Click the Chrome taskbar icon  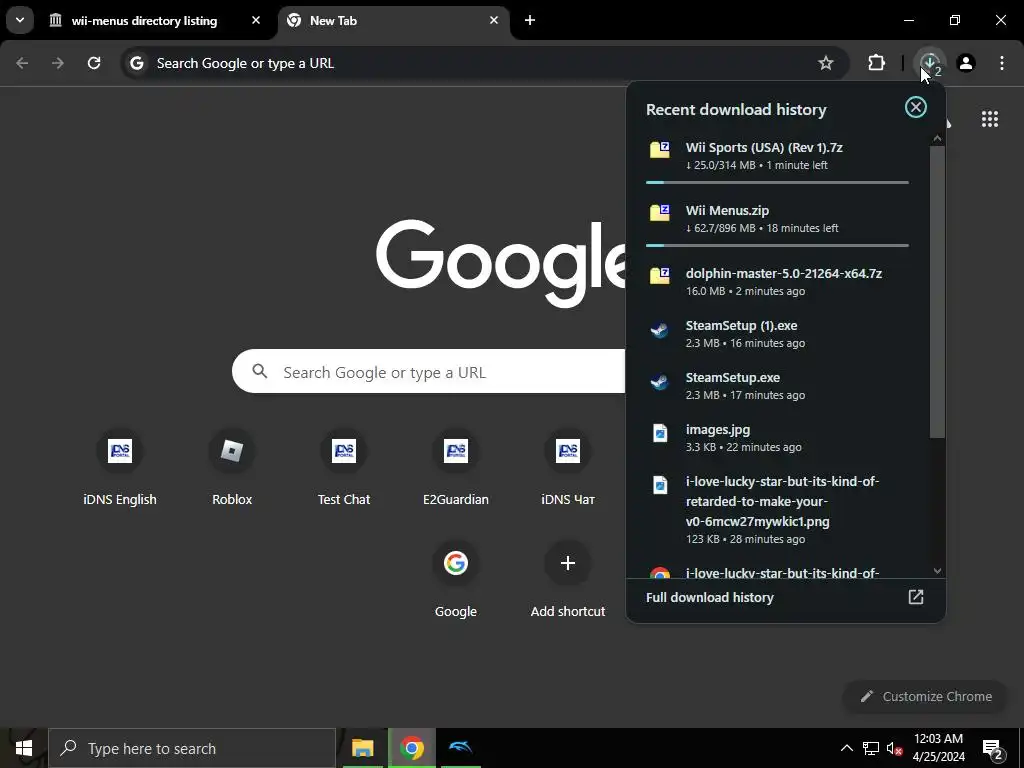pos(411,748)
